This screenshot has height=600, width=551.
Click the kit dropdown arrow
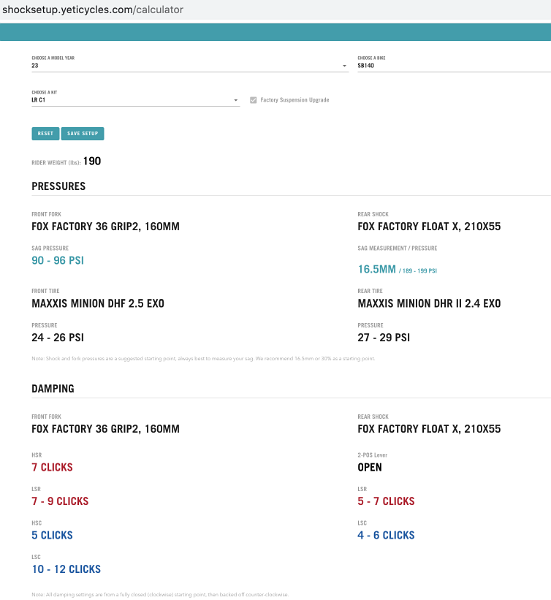[236, 100]
